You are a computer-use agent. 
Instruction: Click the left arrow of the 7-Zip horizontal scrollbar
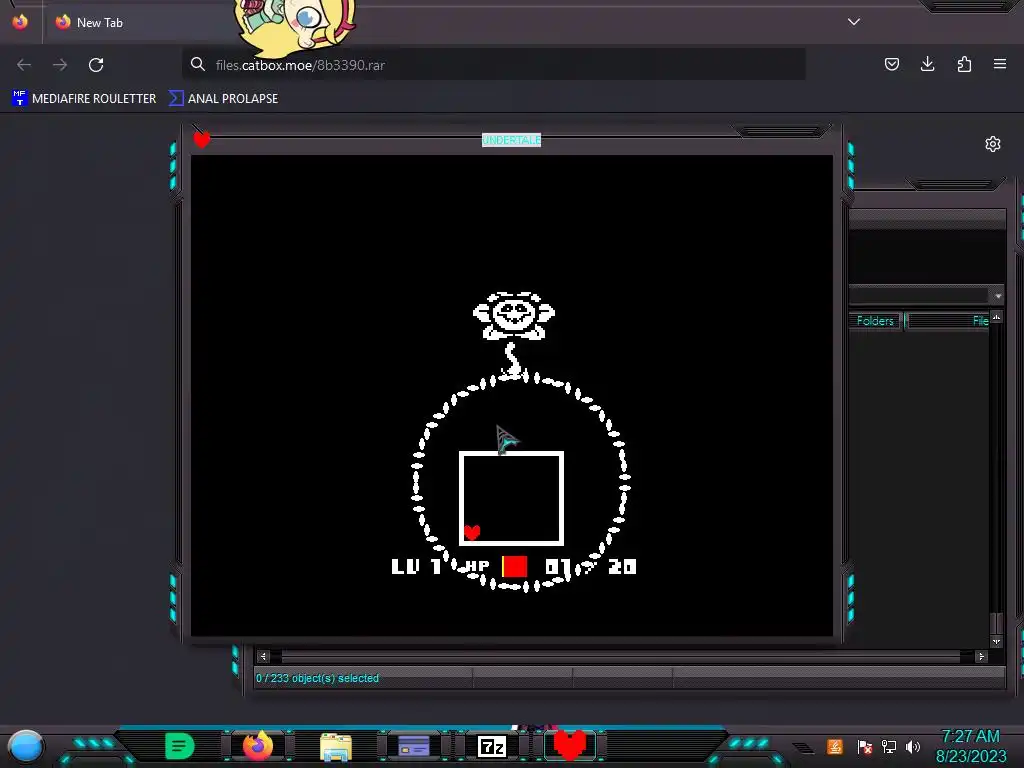click(263, 656)
